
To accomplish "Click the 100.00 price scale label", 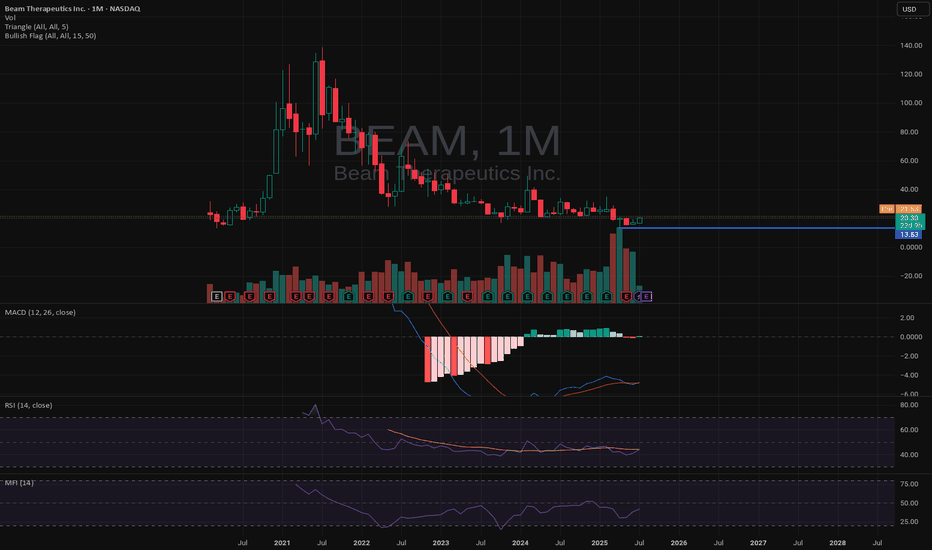I will click(x=911, y=103).
